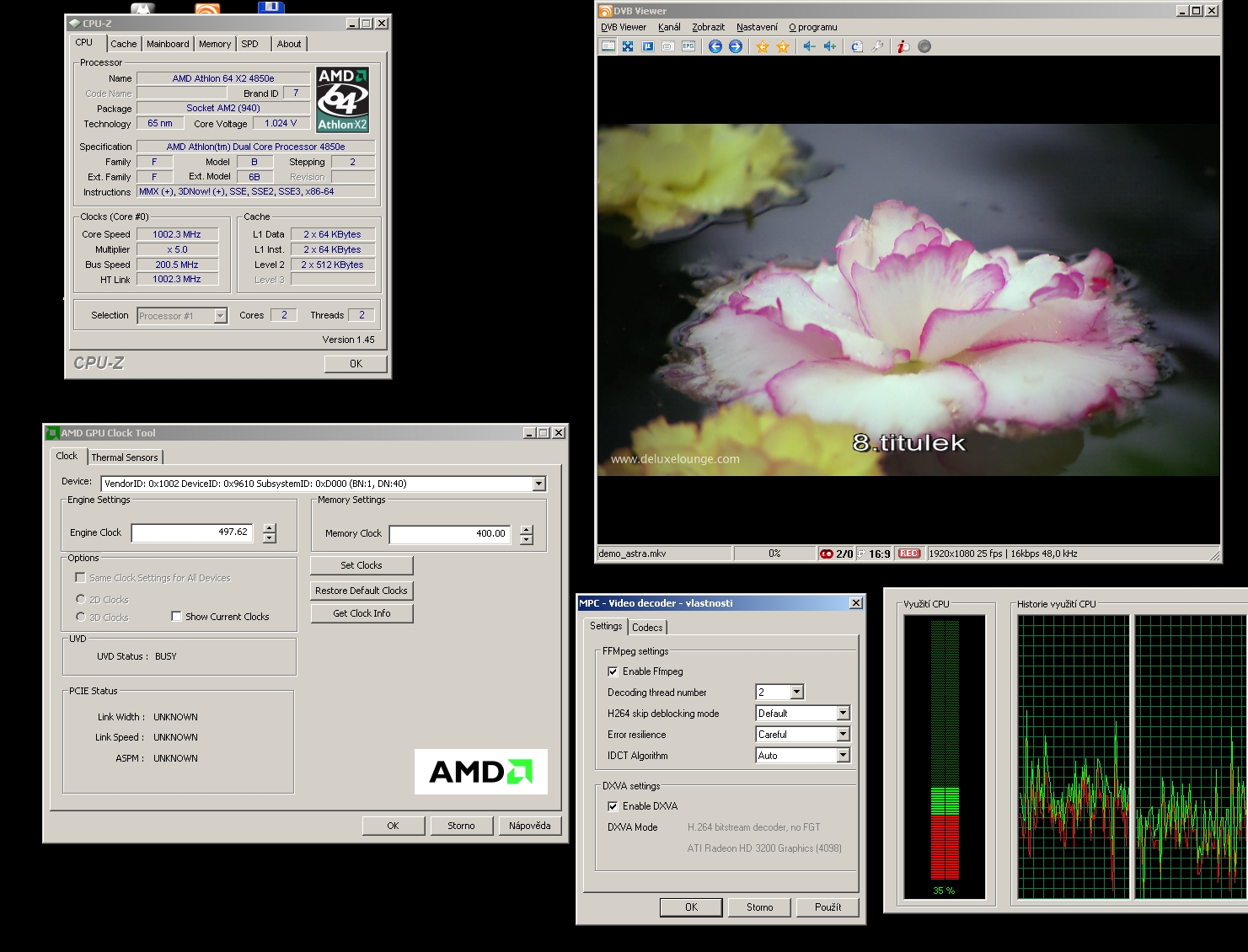The image size is (1248, 952).
Task: Open Error resilience dropdown
Action: coord(843,734)
